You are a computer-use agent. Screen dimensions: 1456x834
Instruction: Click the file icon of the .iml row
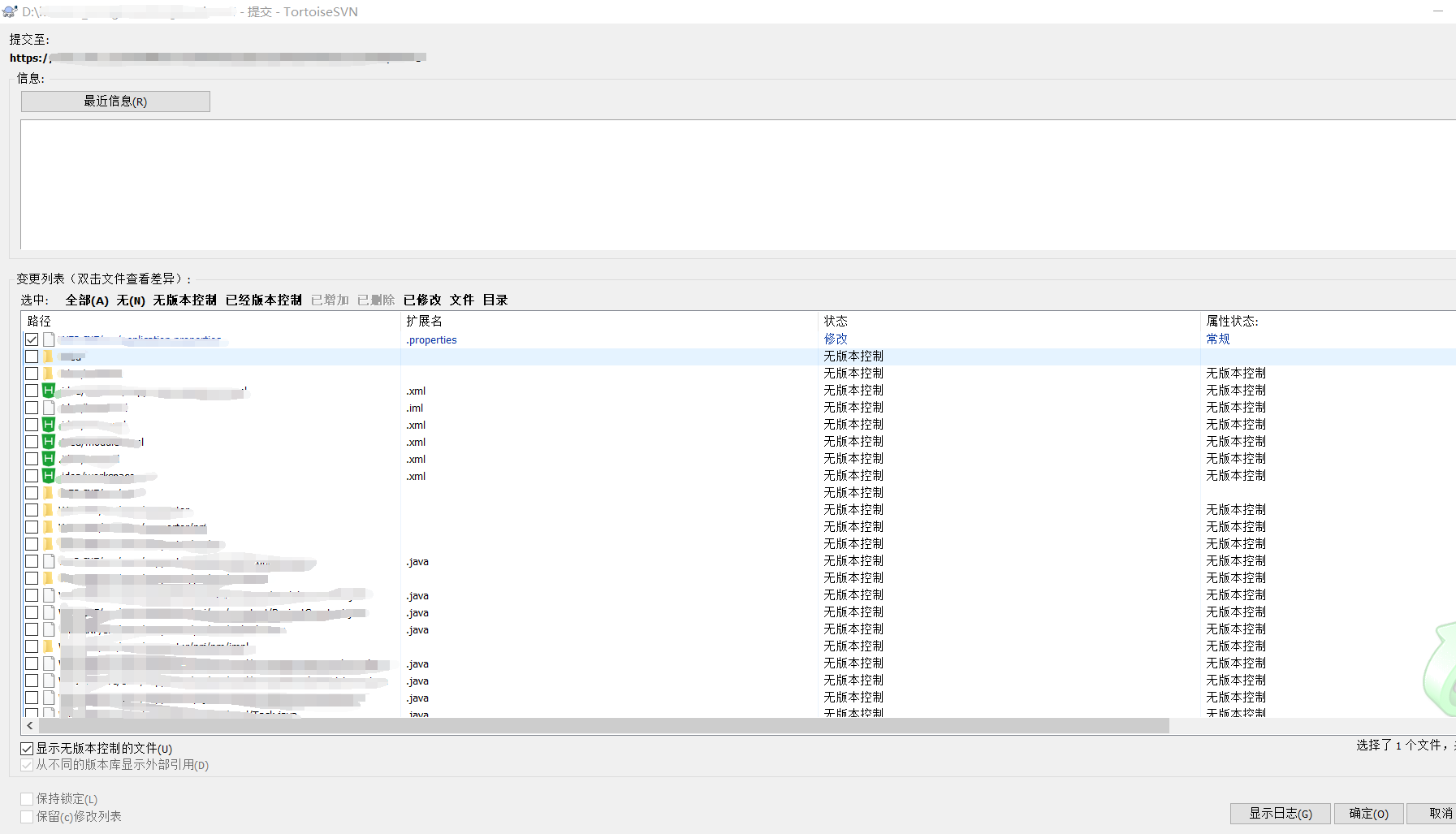[x=49, y=408]
